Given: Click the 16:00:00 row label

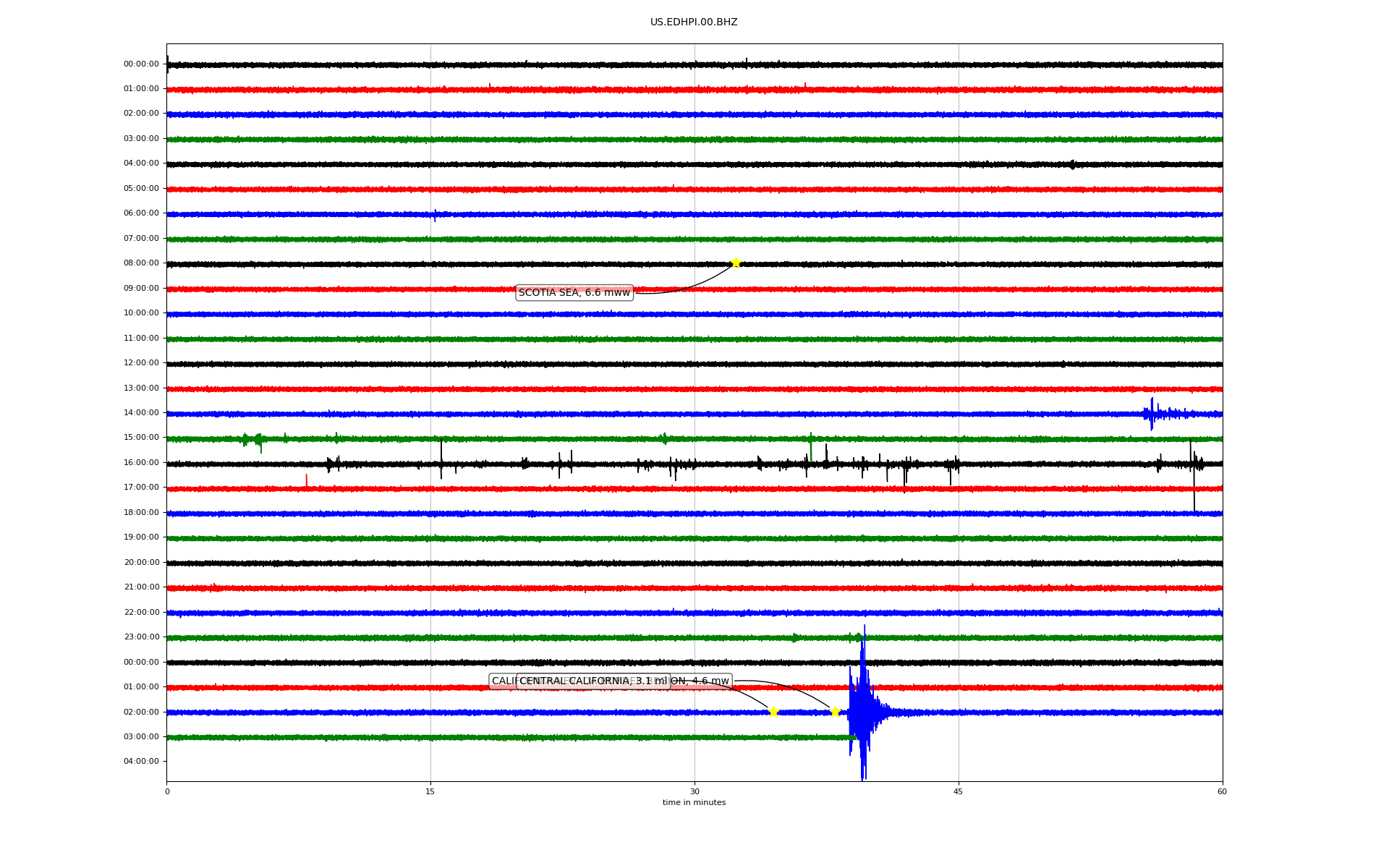Looking at the screenshot, I should point(141,463).
